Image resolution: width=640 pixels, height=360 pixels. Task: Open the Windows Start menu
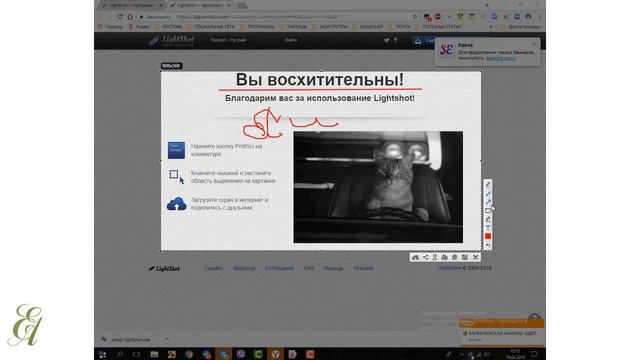tap(102, 354)
